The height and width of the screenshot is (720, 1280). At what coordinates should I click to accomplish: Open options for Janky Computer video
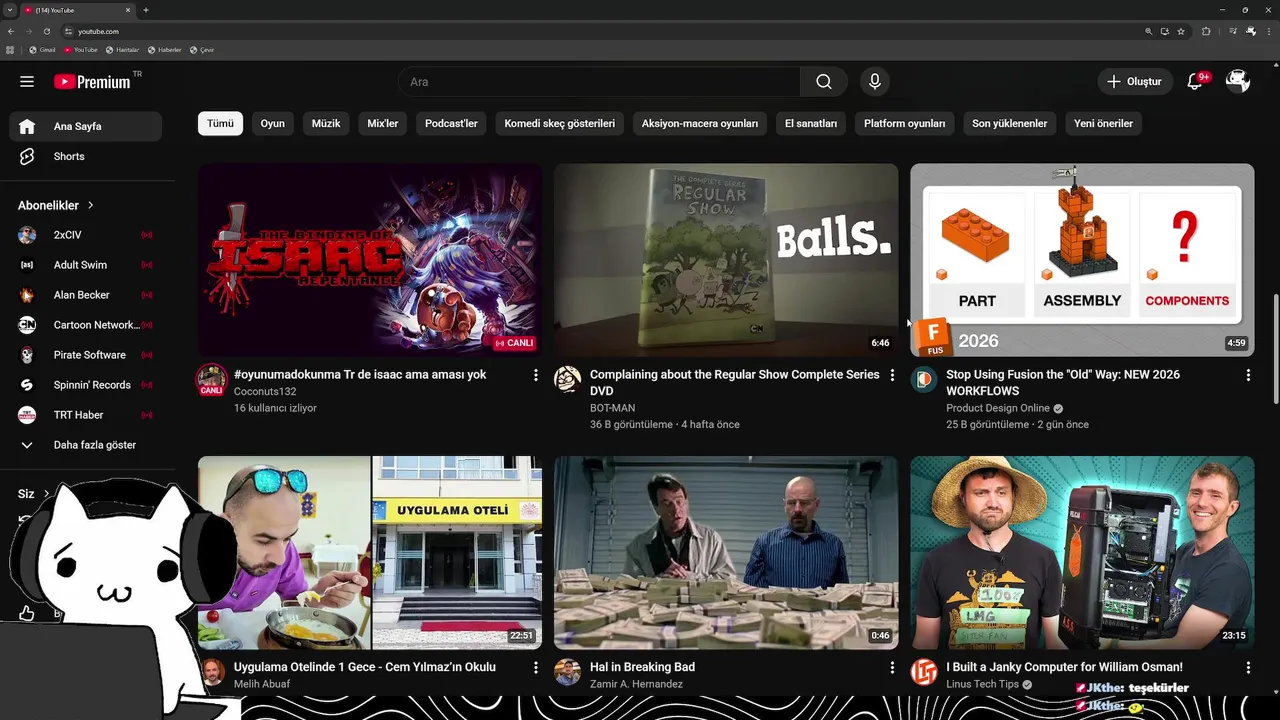pyautogui.click(x=1248, y=667)
